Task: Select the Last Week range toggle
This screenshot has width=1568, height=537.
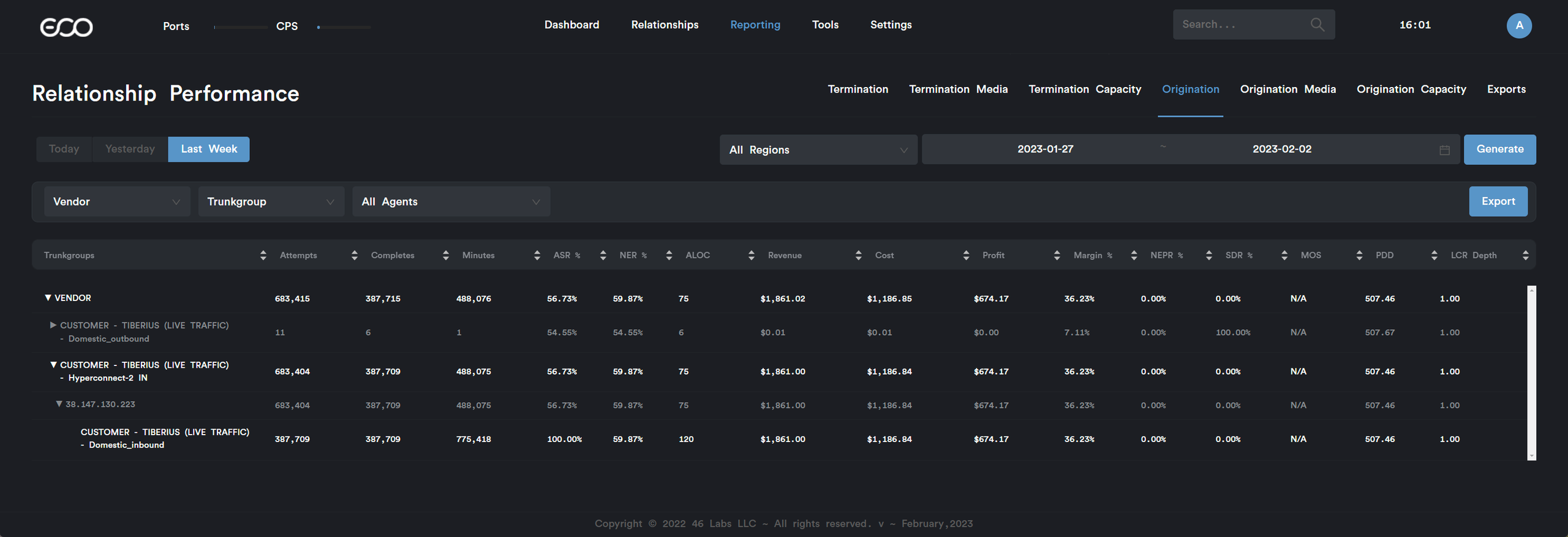Action: [x=209, y=149]
